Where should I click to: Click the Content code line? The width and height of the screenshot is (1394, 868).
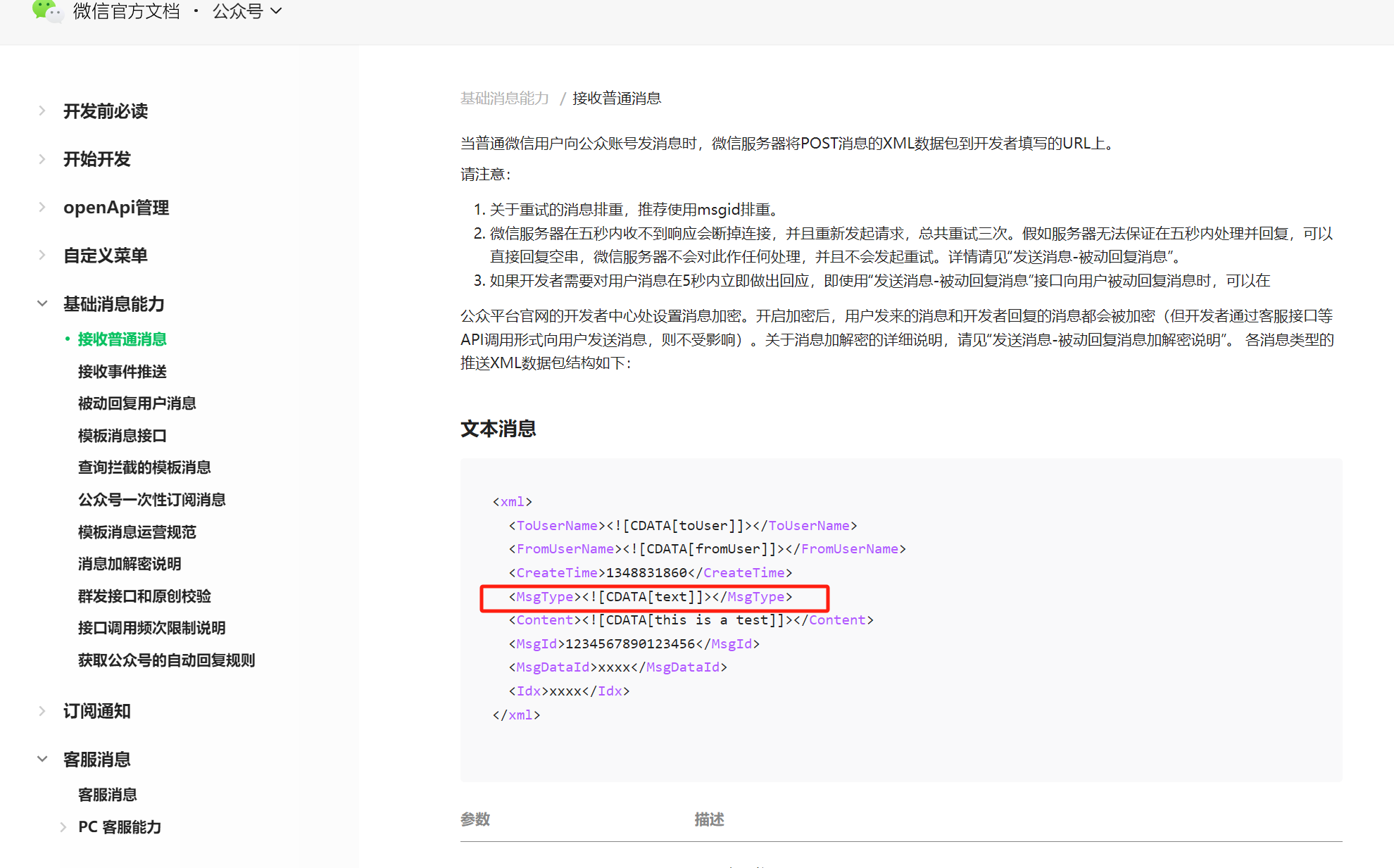(691, 620)
